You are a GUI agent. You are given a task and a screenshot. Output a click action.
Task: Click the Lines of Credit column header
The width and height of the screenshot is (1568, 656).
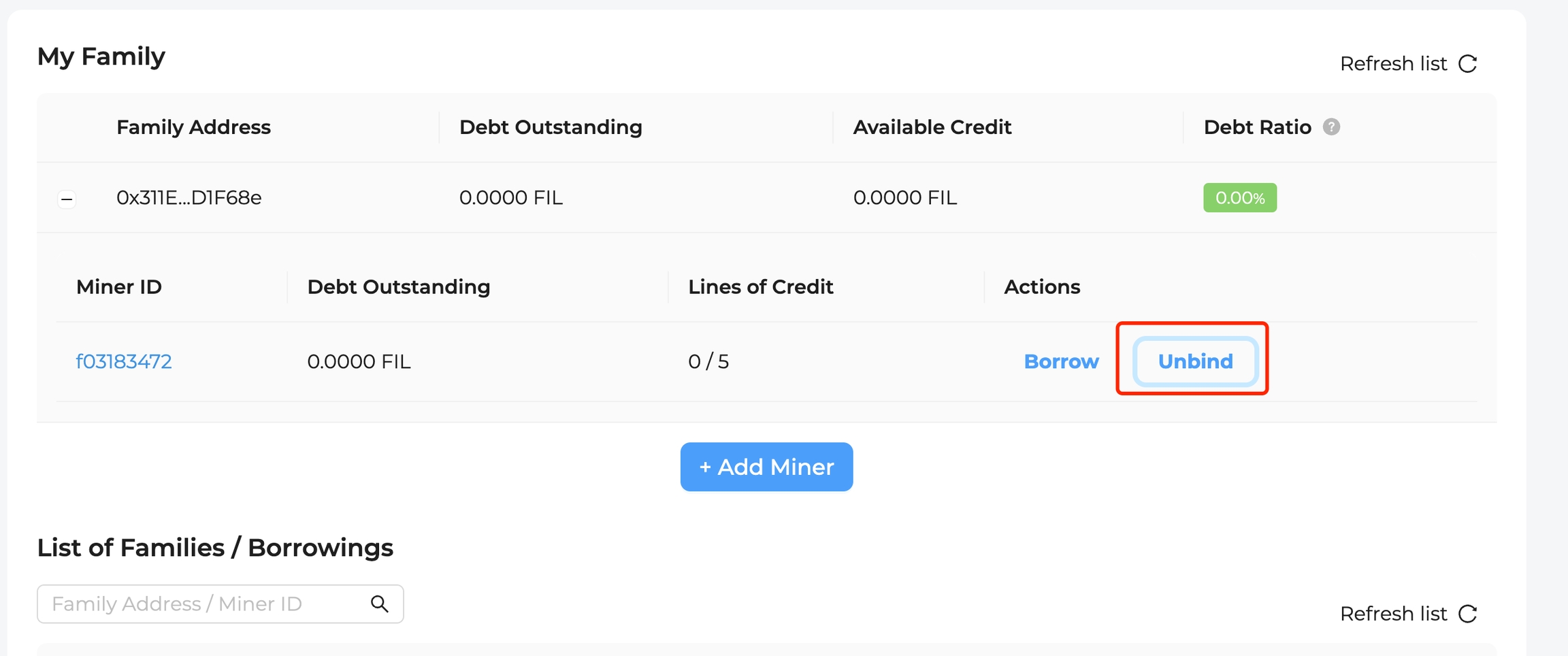coord(760,287)
